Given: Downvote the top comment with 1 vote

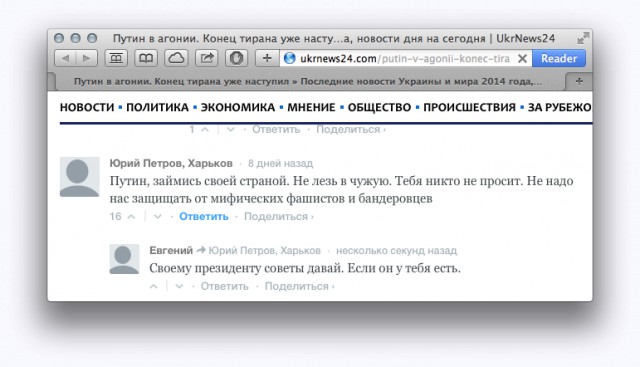Looking at the screenshot, I should [x=231, y=130].
